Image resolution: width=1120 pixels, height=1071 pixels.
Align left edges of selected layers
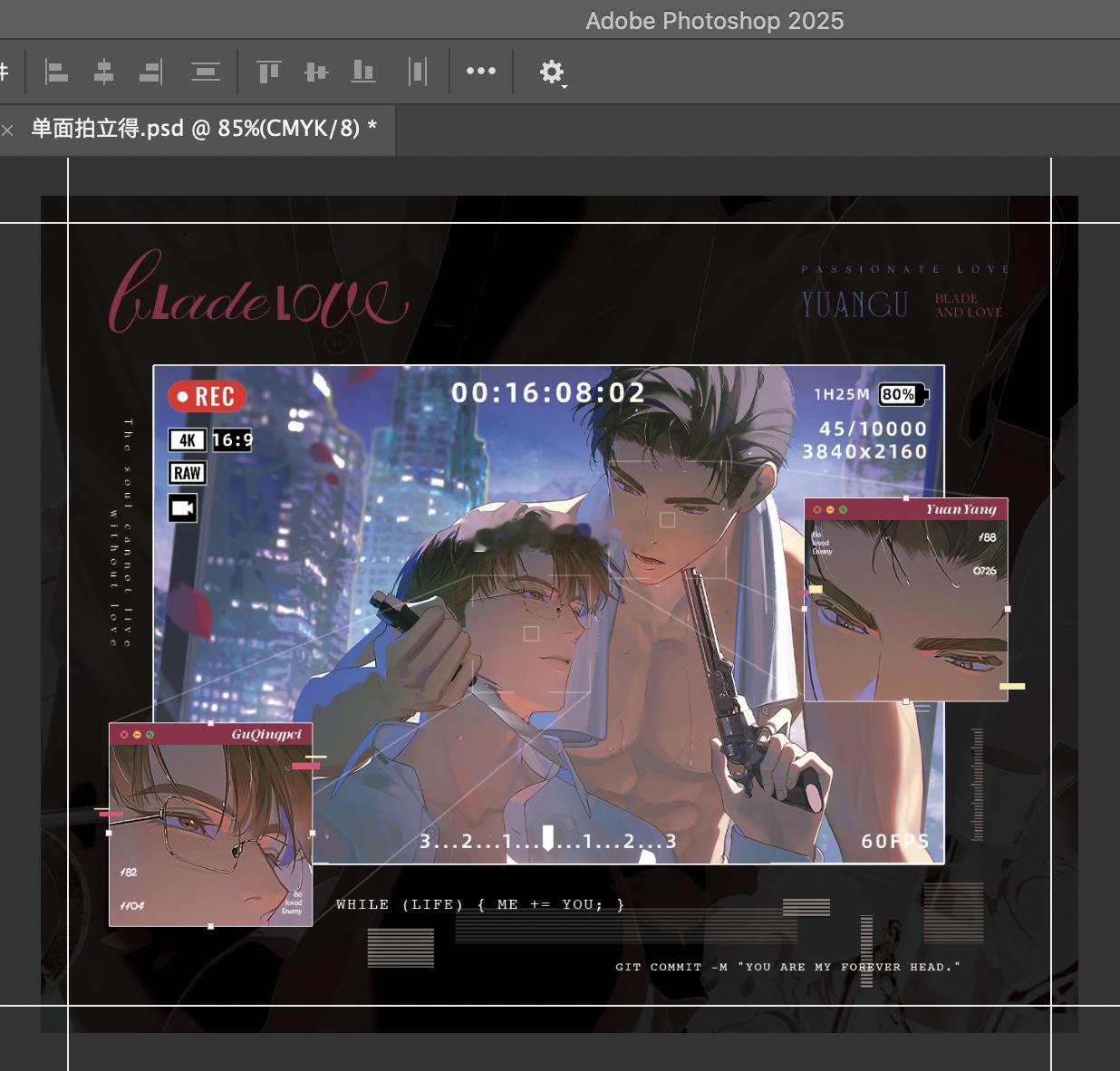56,72
